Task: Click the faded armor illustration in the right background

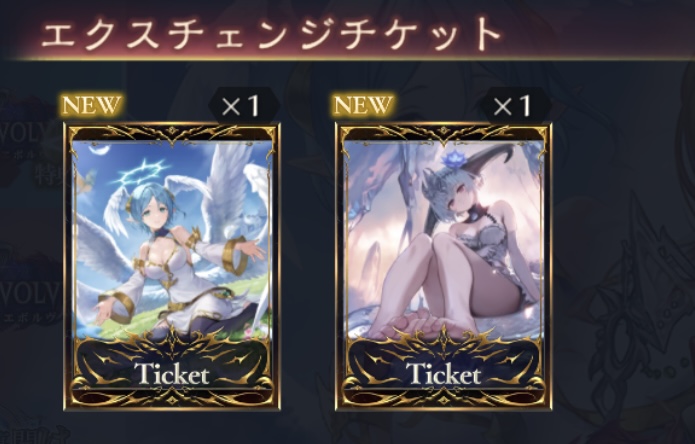Action: 629,310
